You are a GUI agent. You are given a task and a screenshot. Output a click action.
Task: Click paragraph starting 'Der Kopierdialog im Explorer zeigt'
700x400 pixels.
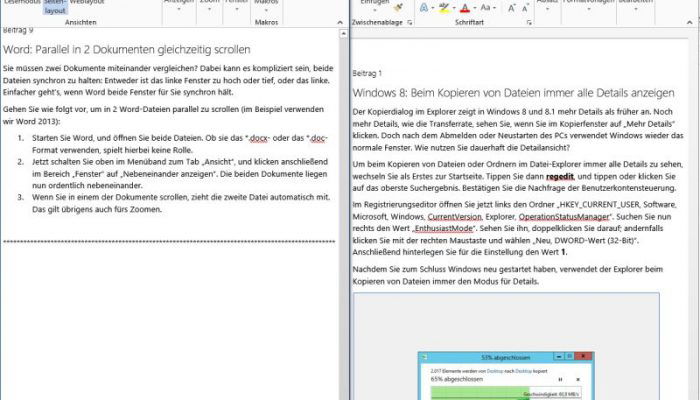coord(518,129)
